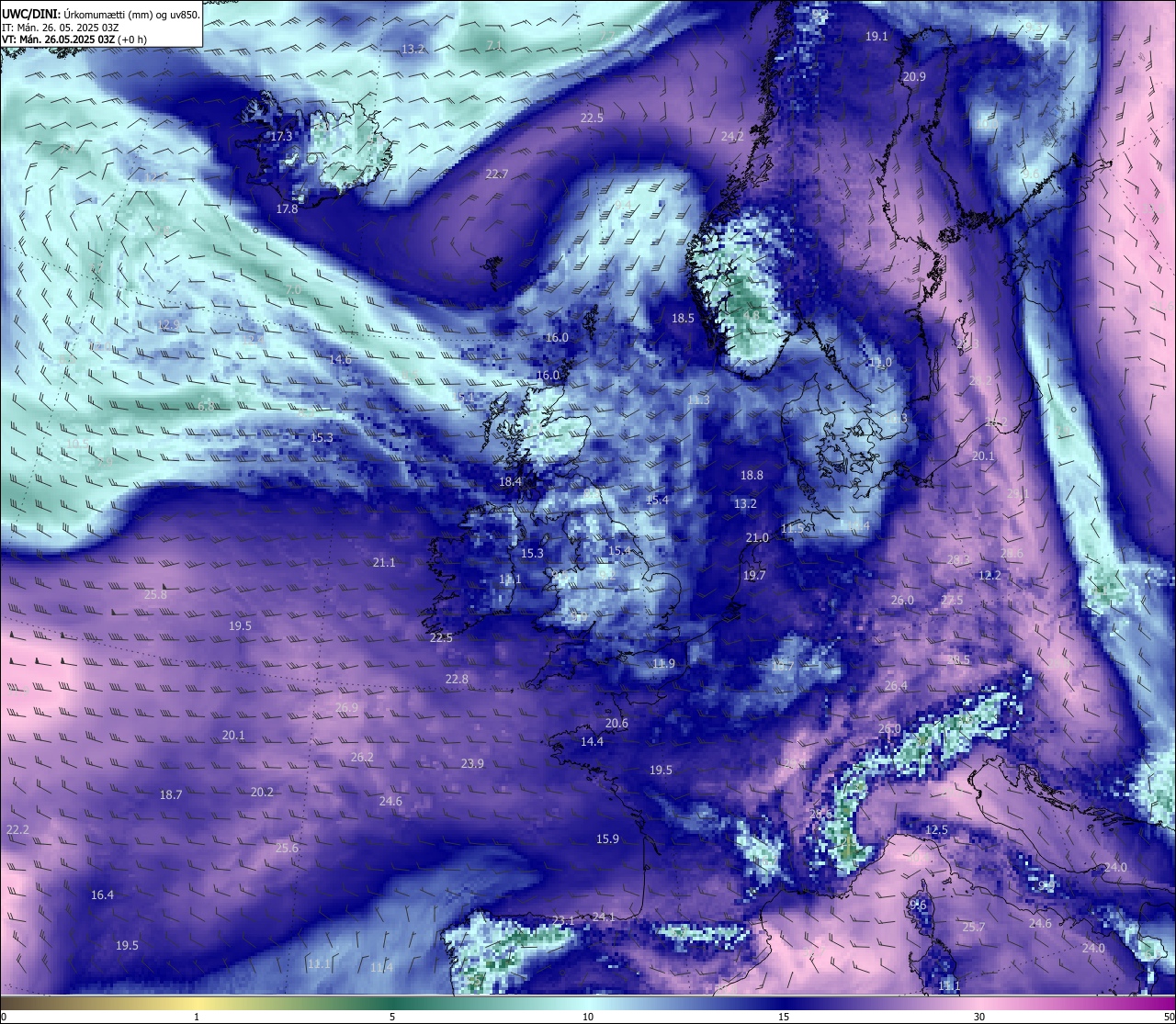The width and height of the screenshot is (1176, 1024).
Task: Click the 17.3 value over Iceland
Action: point(281,136)
